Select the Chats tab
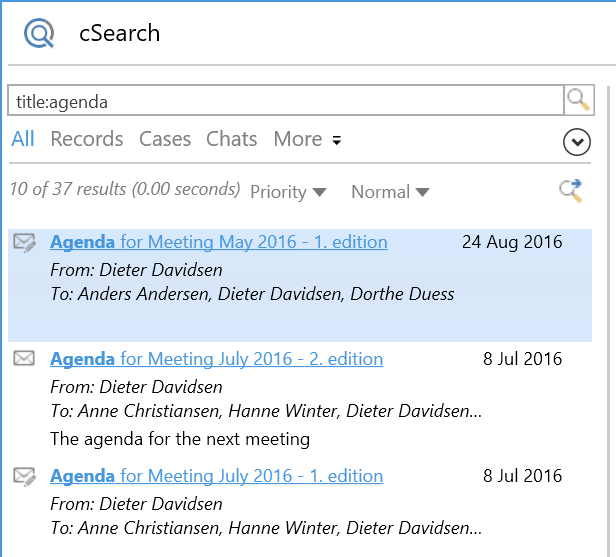Viewport: 616px width, 557px height. pos(231,139)
